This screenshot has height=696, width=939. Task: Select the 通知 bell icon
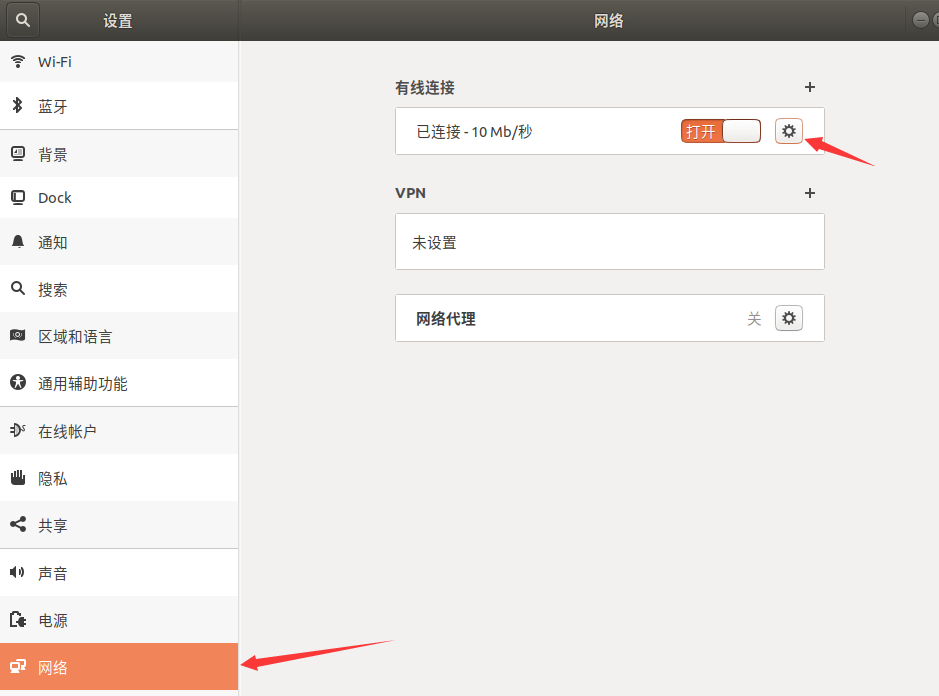pos(18,241)
